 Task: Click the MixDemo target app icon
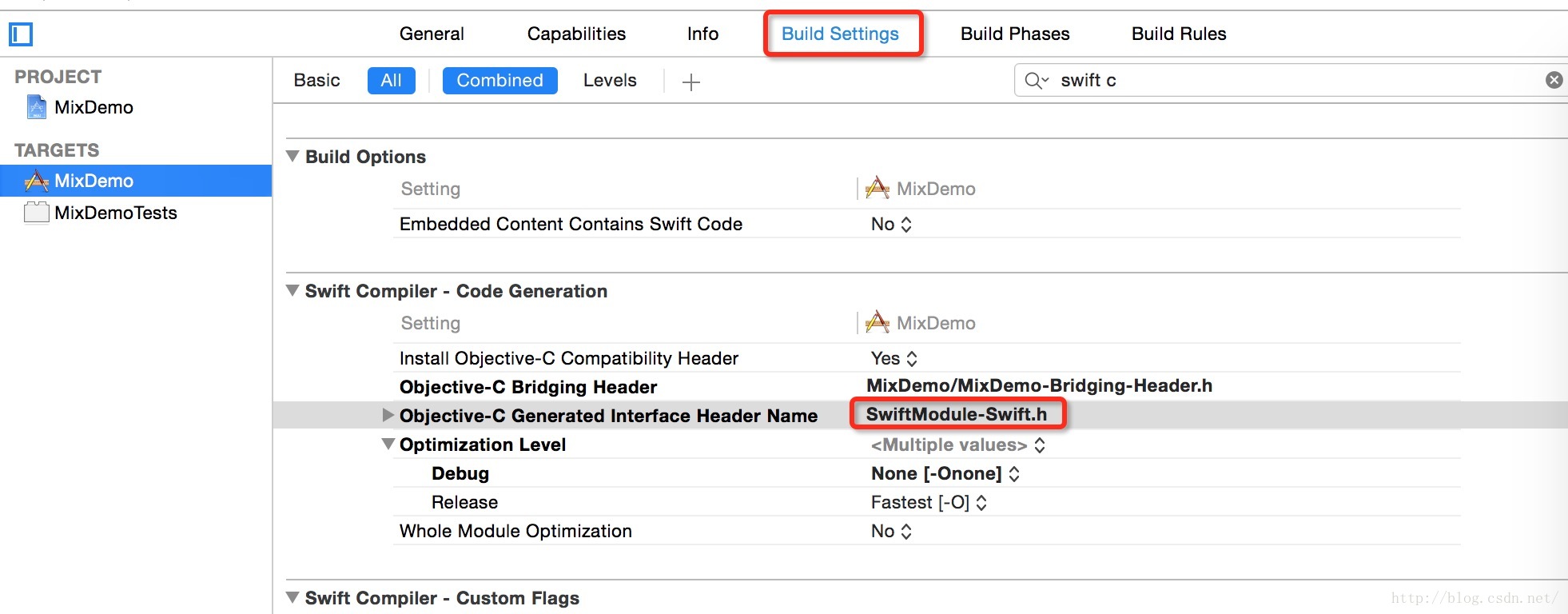[x=37, y=181]
